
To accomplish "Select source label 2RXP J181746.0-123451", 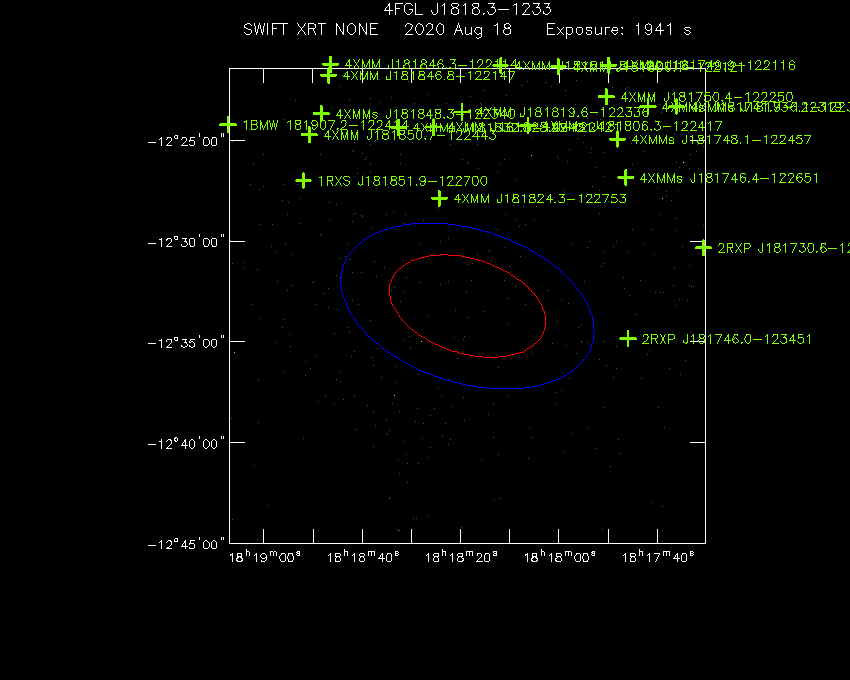I will pos(727,339).
